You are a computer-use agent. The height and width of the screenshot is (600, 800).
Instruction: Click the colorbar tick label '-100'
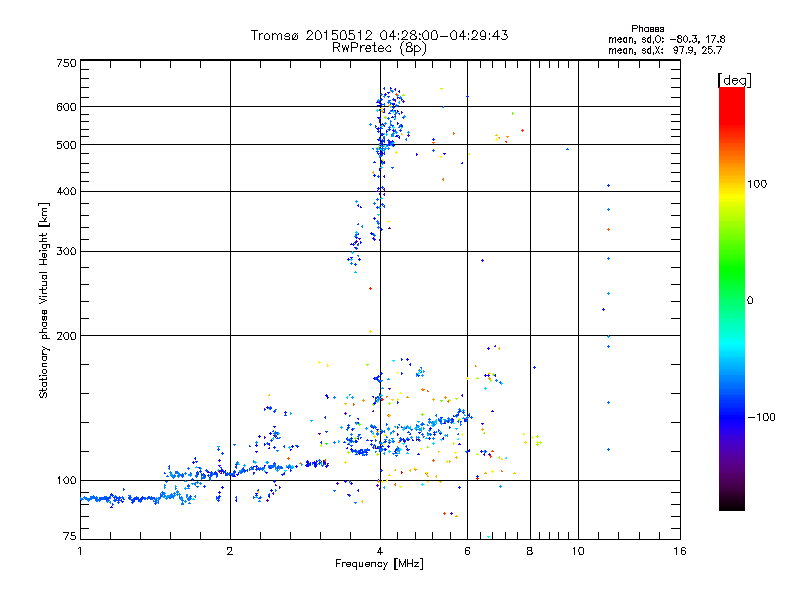point(761,417)
